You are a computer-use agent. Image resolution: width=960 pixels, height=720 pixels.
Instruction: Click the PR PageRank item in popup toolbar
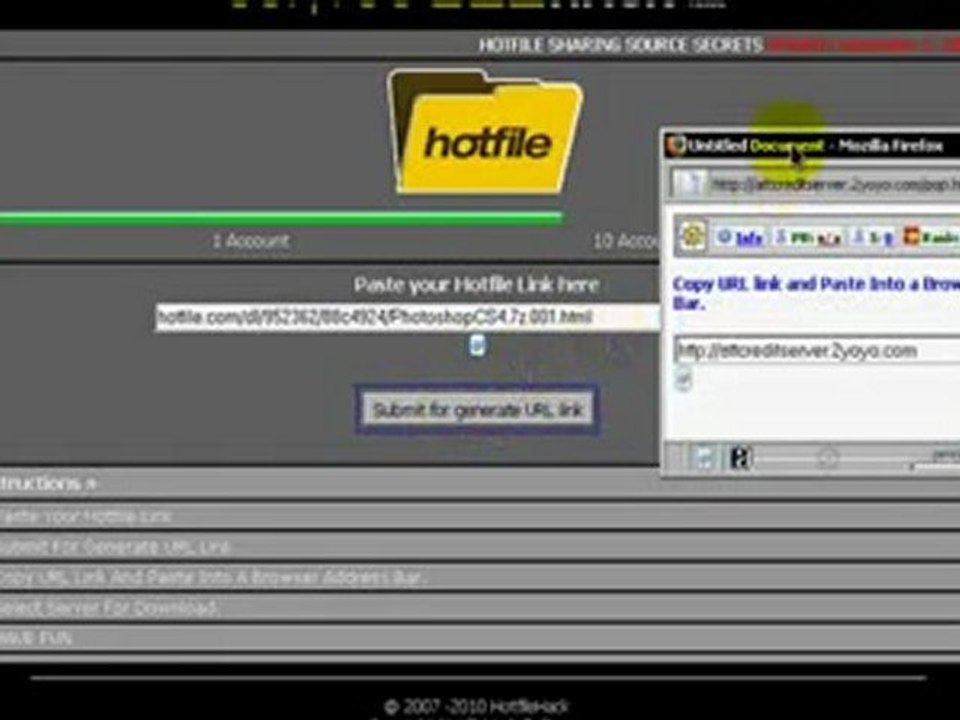(808, 238)
